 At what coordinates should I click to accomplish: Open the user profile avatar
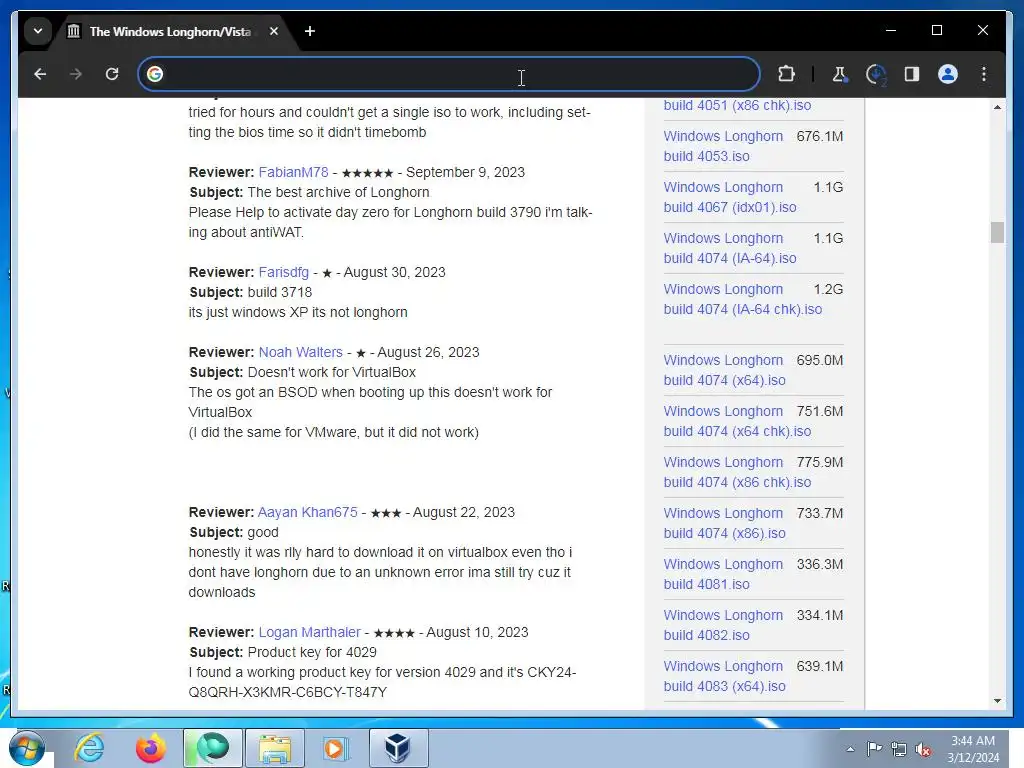[948, 74]
